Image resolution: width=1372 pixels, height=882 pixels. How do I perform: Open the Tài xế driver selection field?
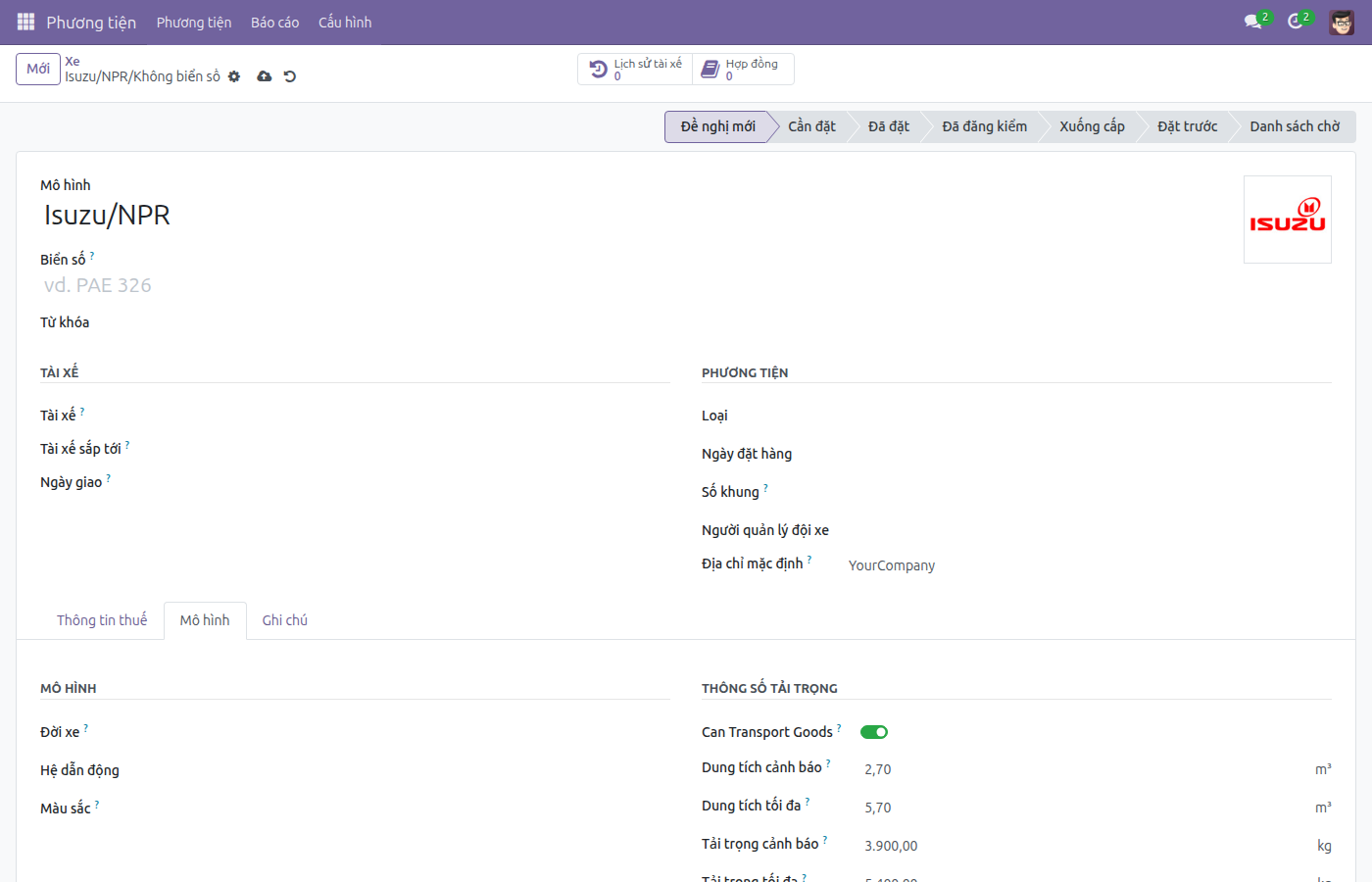[428, 416]
